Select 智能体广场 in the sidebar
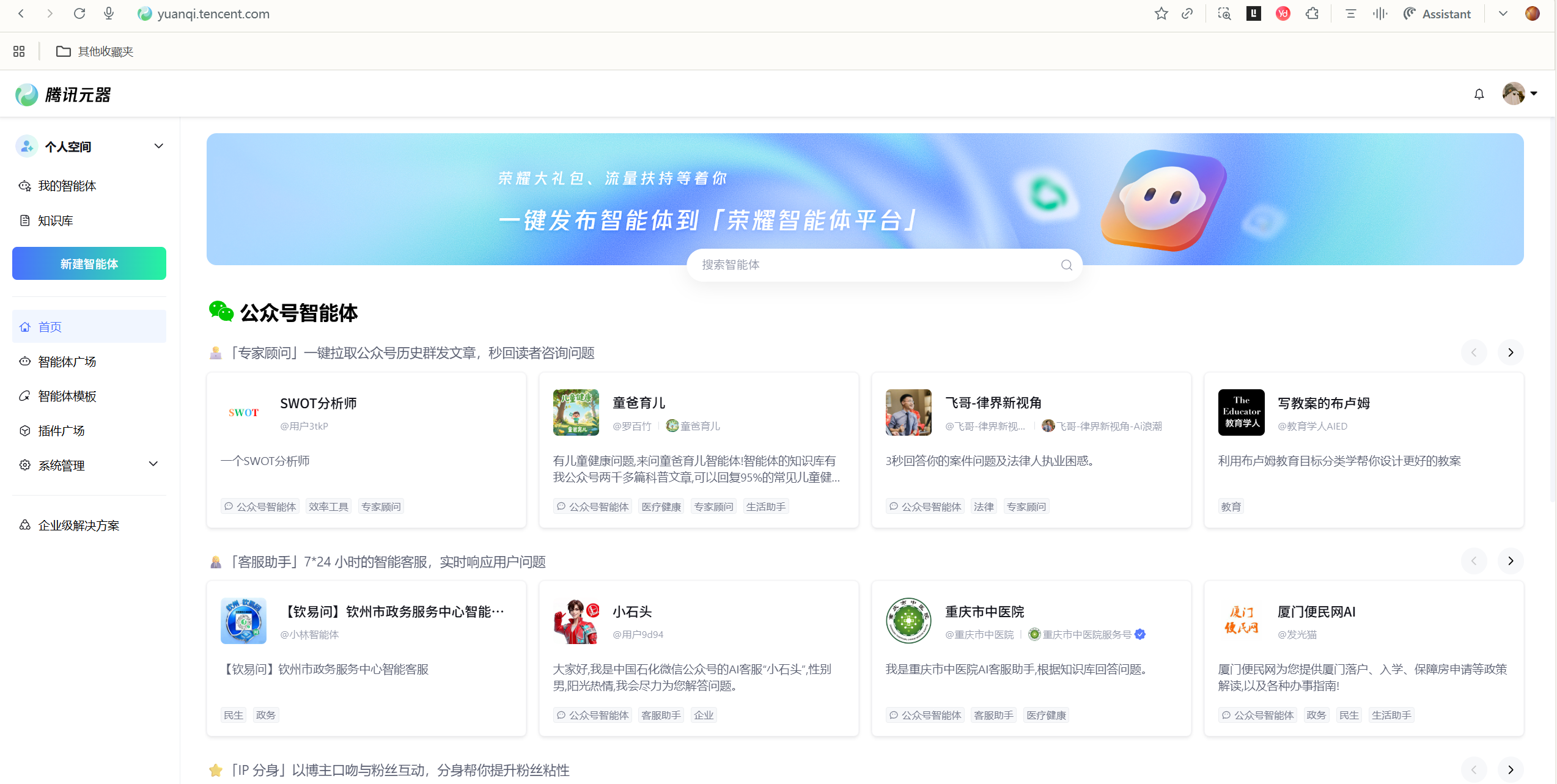Screen dimensions: 1557x784 67,361
